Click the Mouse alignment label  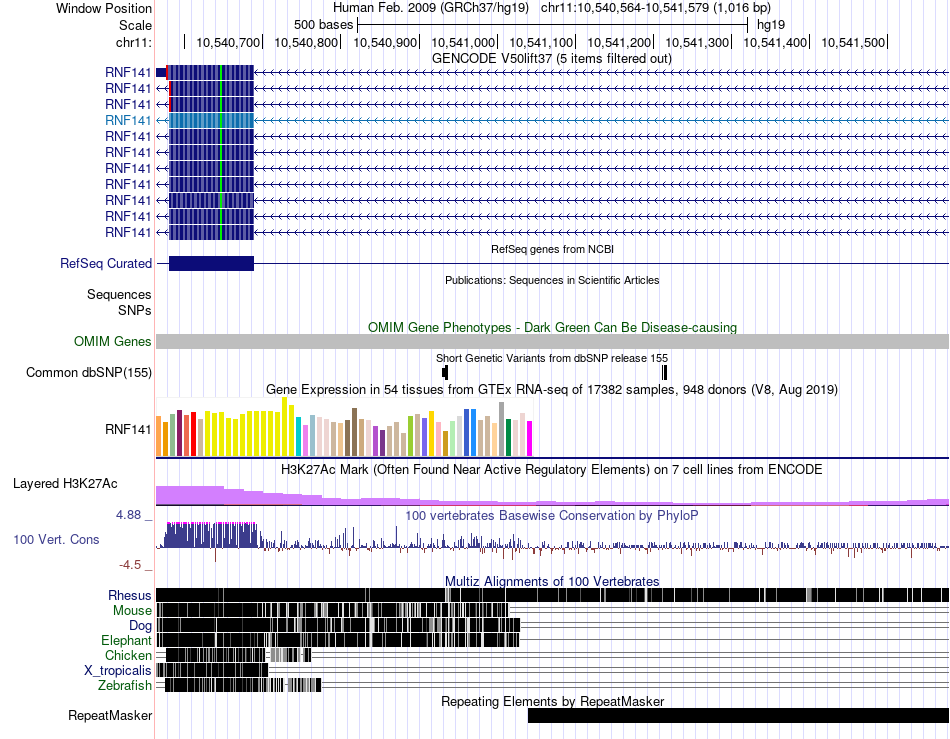tap(132, 611)
